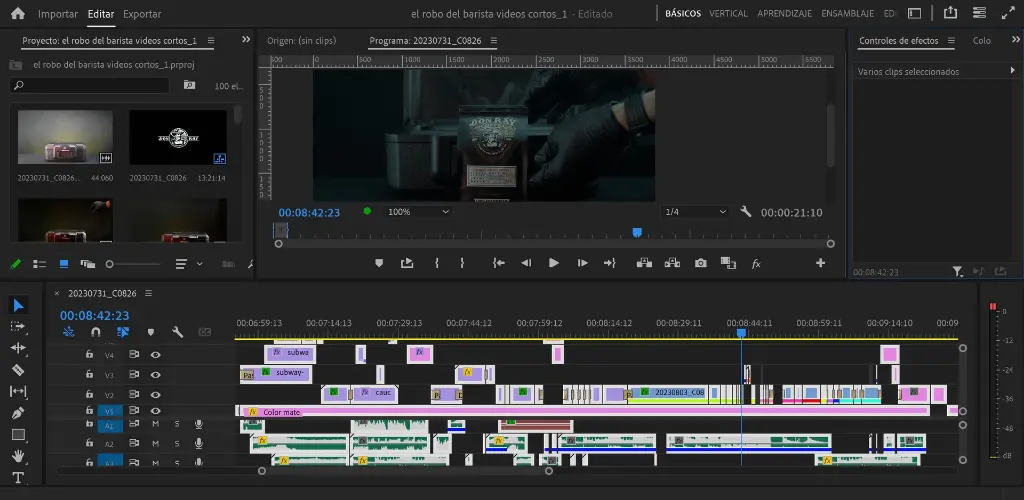Mute audio track A2
1024x500 pixels.
point(155,443)
